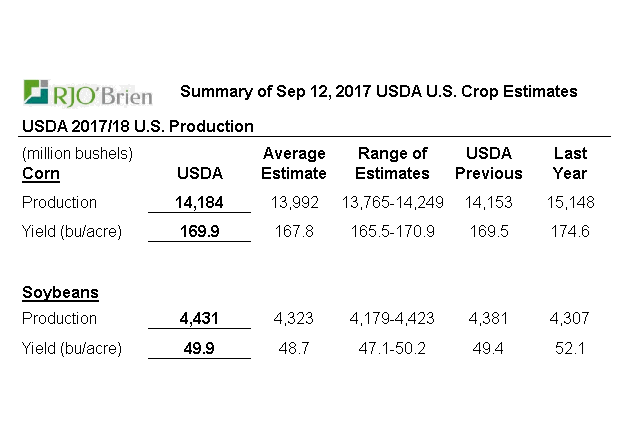Click corn last year production 15,148
Screen dimensions: 630x430
[x=571, y=202]
